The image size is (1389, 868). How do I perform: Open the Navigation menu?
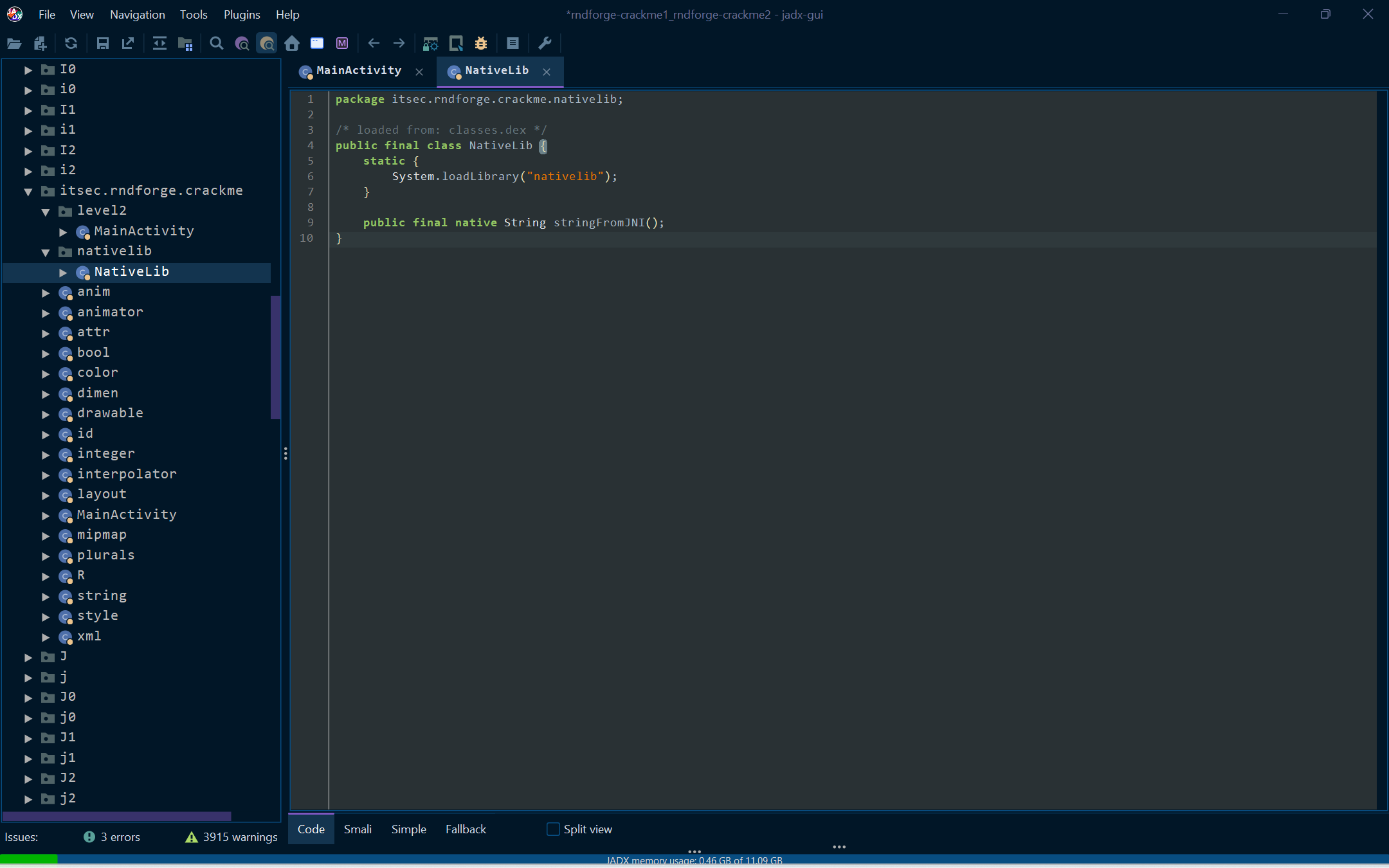[137, 14]
